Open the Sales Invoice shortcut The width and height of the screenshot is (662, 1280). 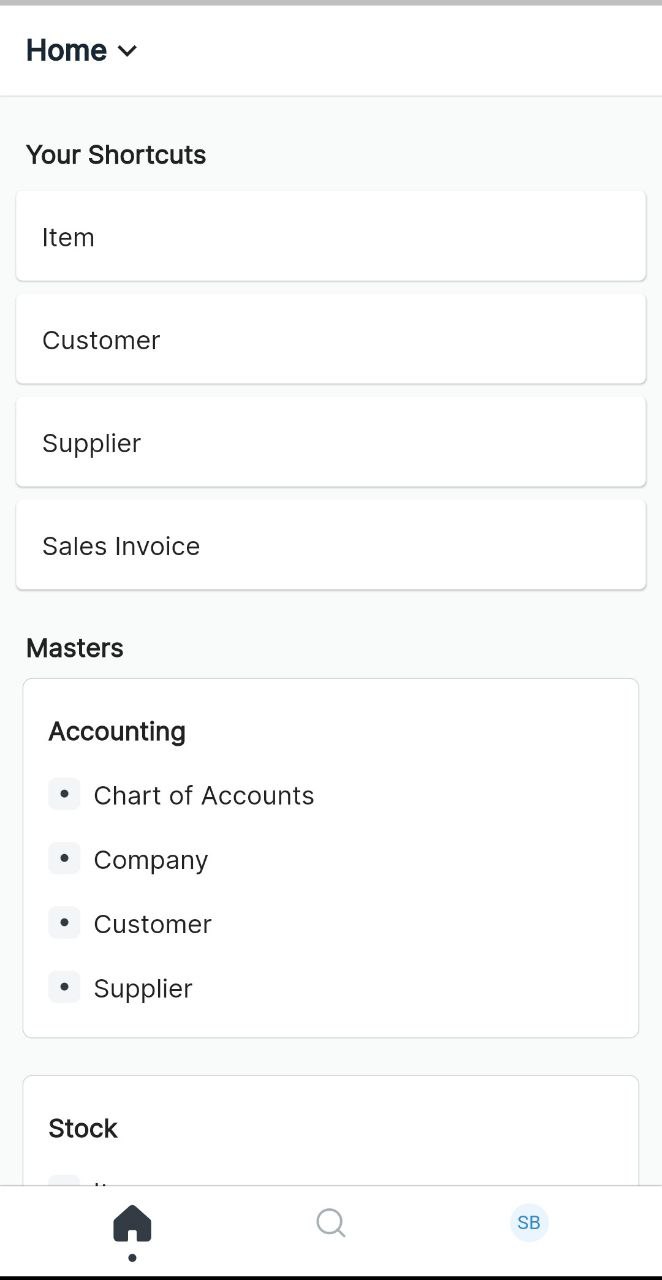coord(330,546)
